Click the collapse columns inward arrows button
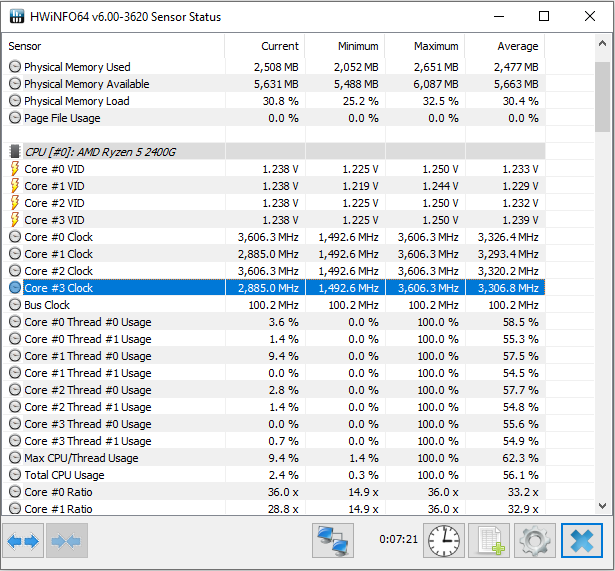Screen dimensions: 615x571 [67, 541]
